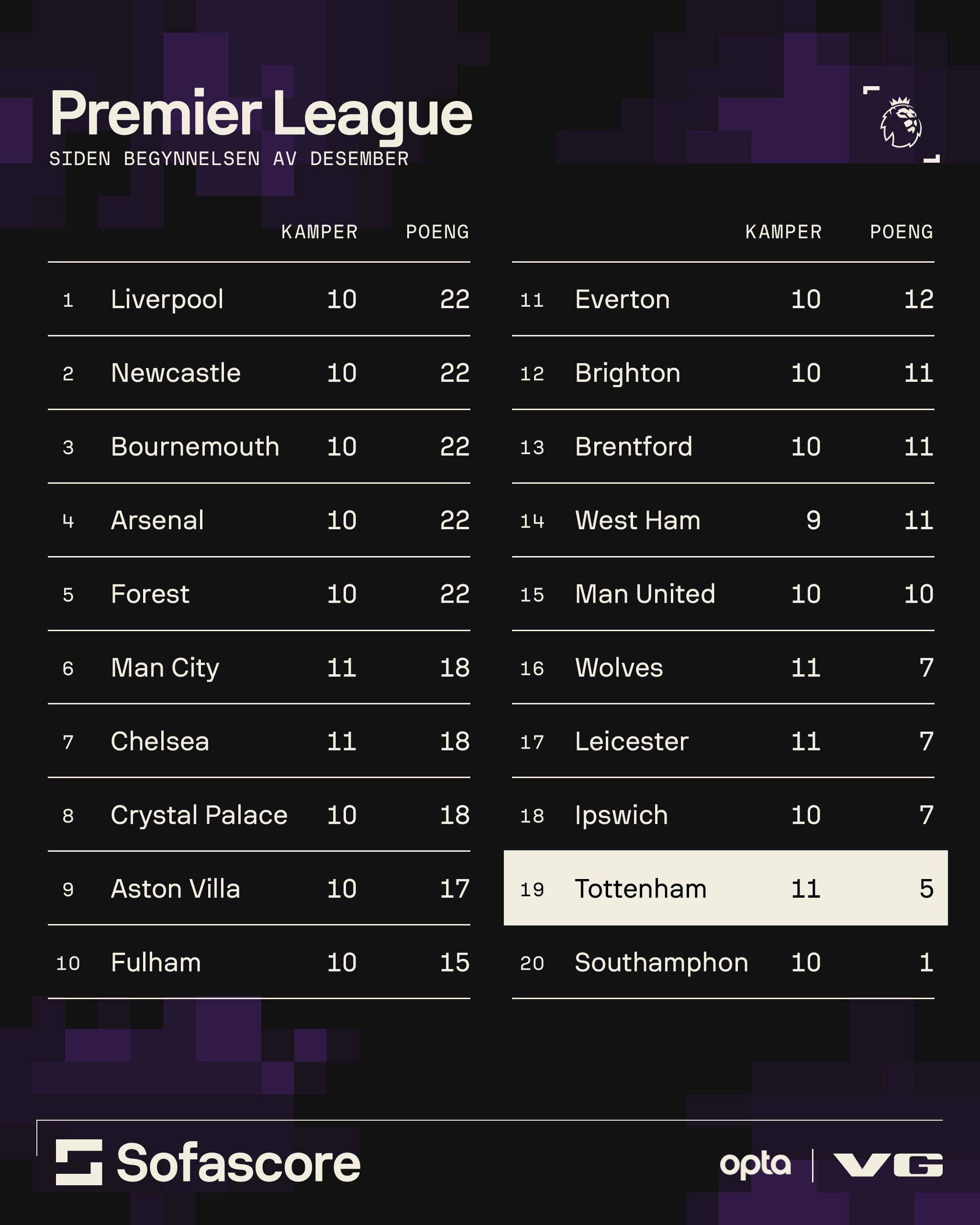Image resolution: width=980 pixels, height=1225 pixels.
Task: Click the Everton team name
Action: (x=622, y=299)
